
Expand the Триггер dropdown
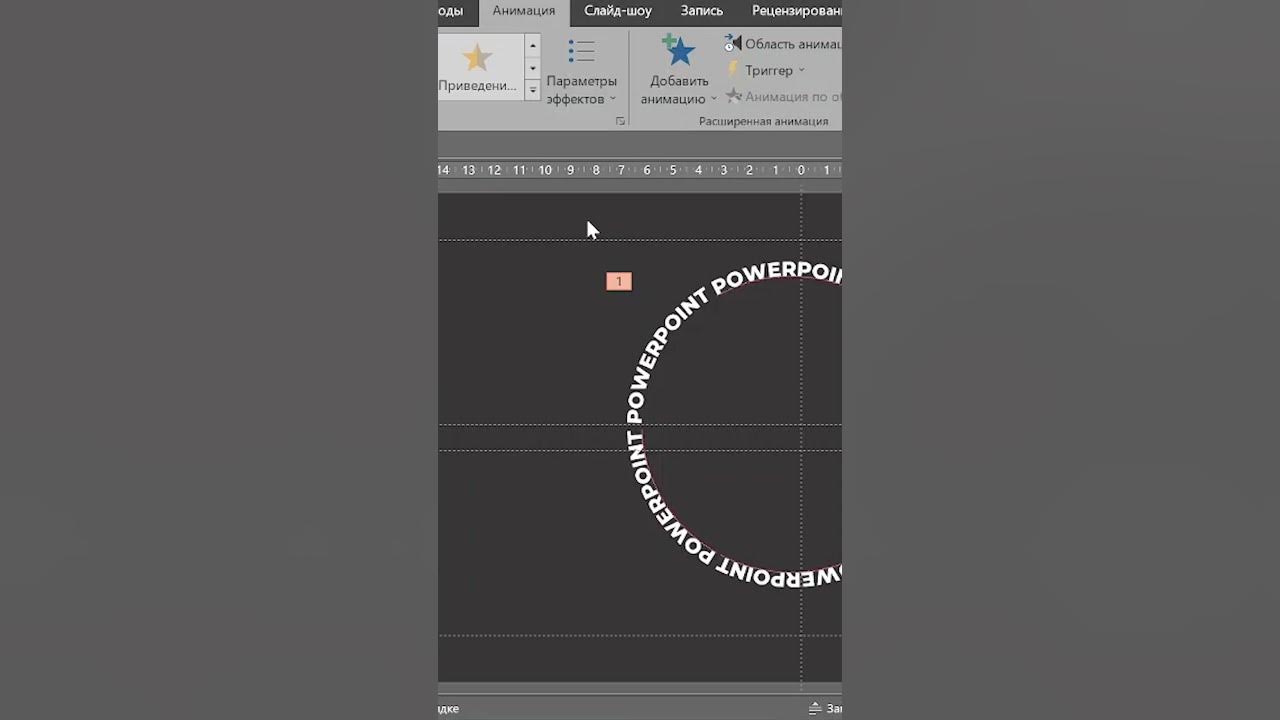tap(765, 70)
